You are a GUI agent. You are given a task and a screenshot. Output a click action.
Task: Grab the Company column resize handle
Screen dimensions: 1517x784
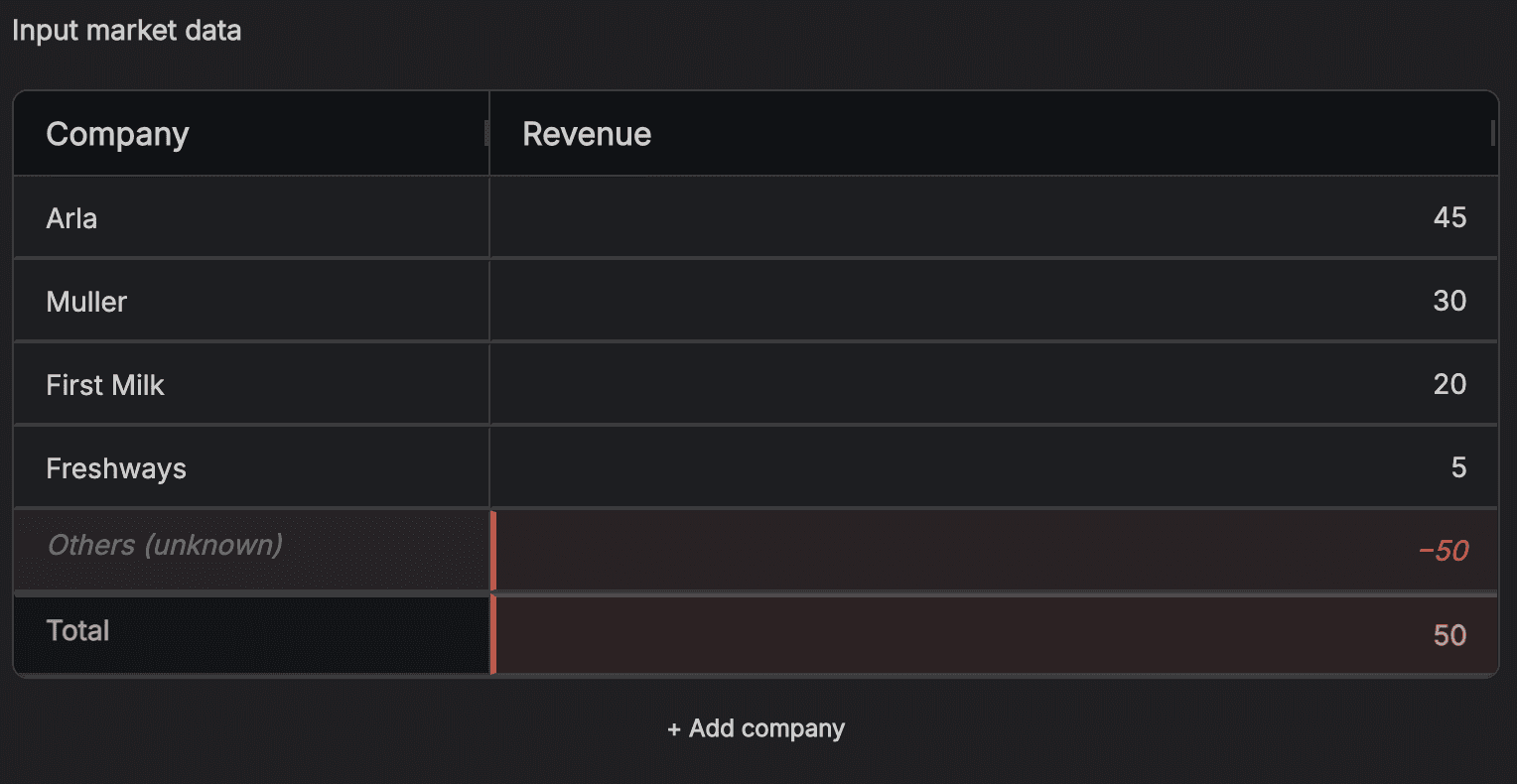pos(486,133)
